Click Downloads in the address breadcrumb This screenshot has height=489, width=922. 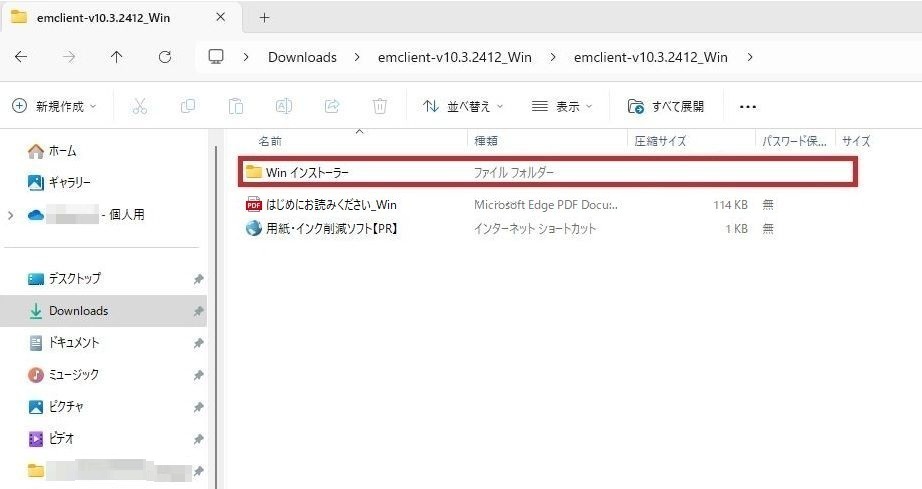[x=302, y=57]
